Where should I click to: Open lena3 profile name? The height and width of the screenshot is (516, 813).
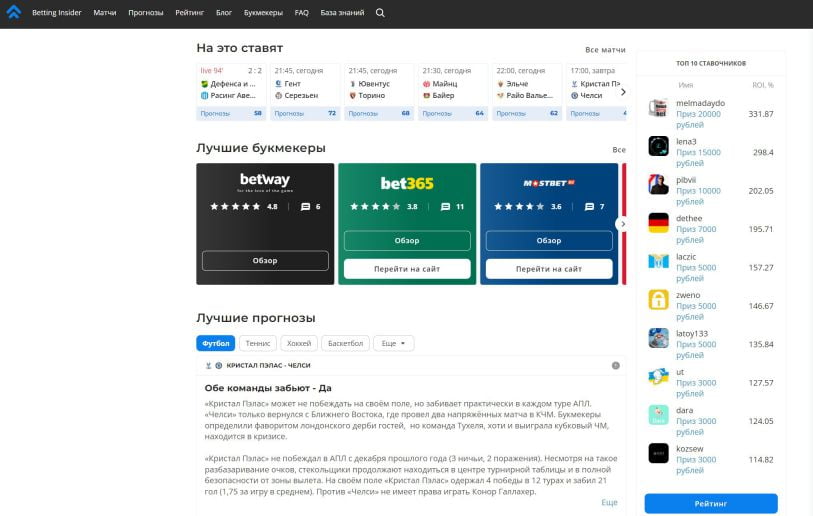[686, 142]
